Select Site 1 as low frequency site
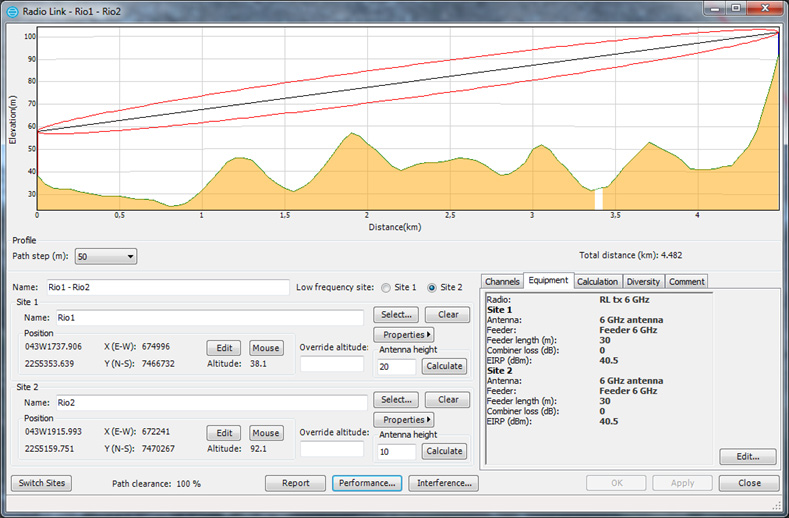The width and height of the screenshot is (789, 518). [x=386, y=288]
